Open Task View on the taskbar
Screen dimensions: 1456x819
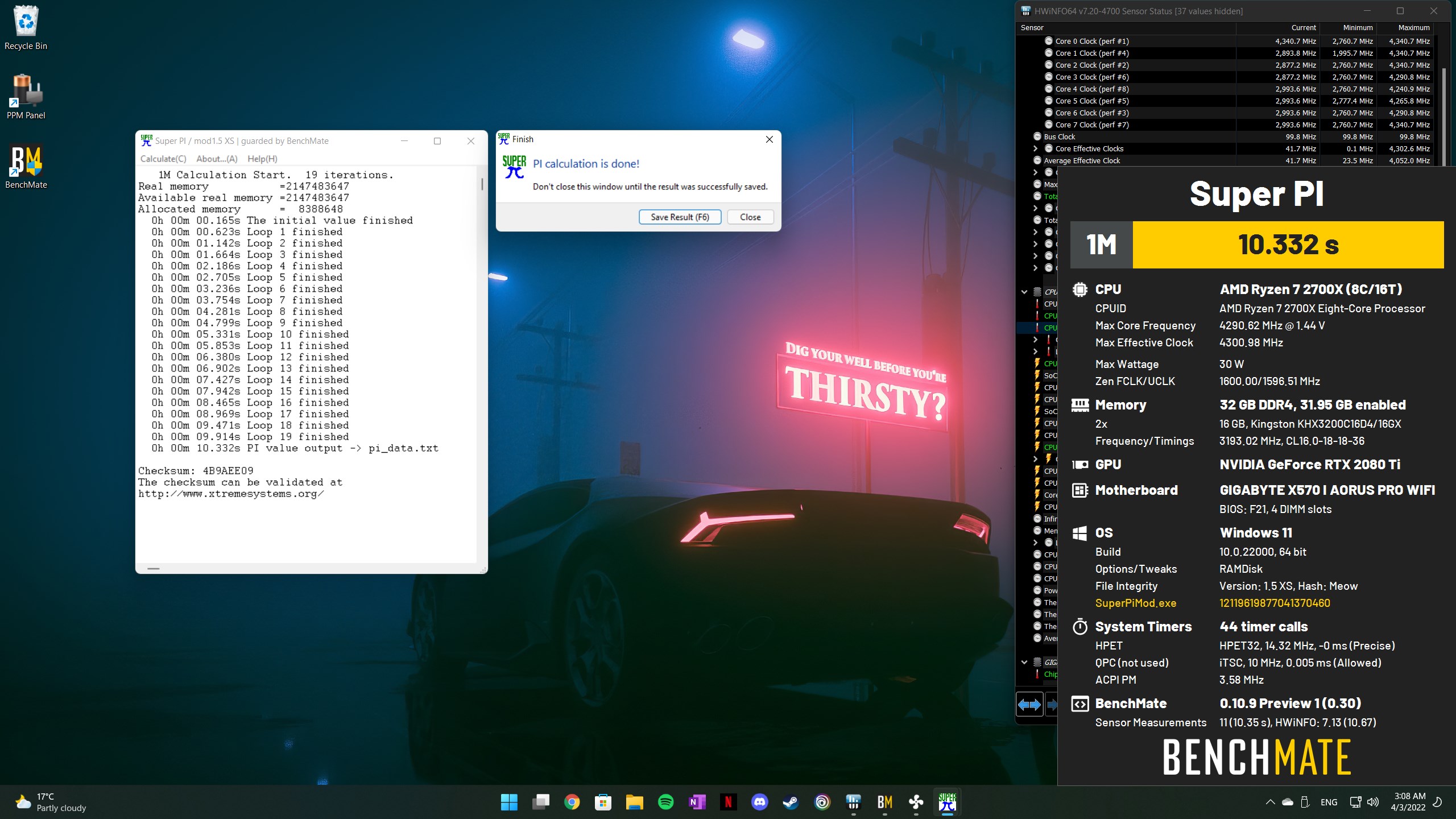[540, 802]
